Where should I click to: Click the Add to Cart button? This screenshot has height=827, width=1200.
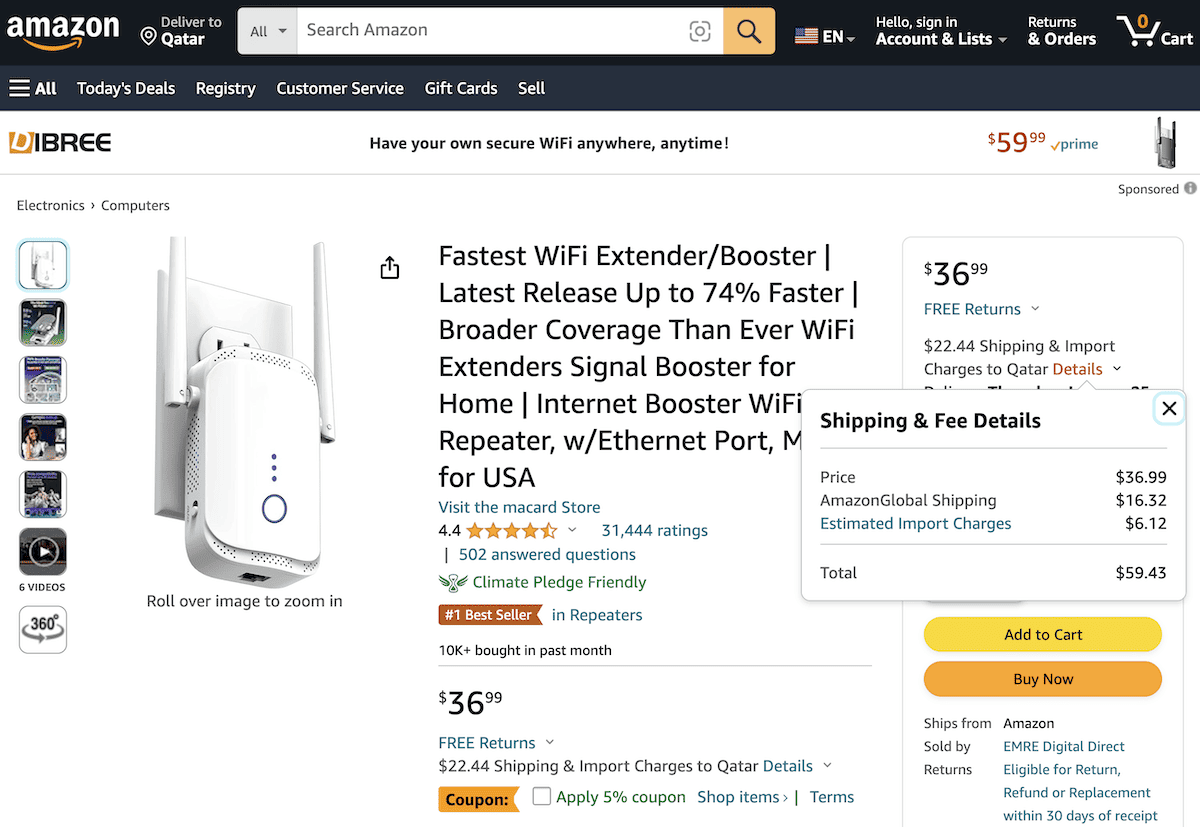pyautogui.click(x=1042, y=634)
